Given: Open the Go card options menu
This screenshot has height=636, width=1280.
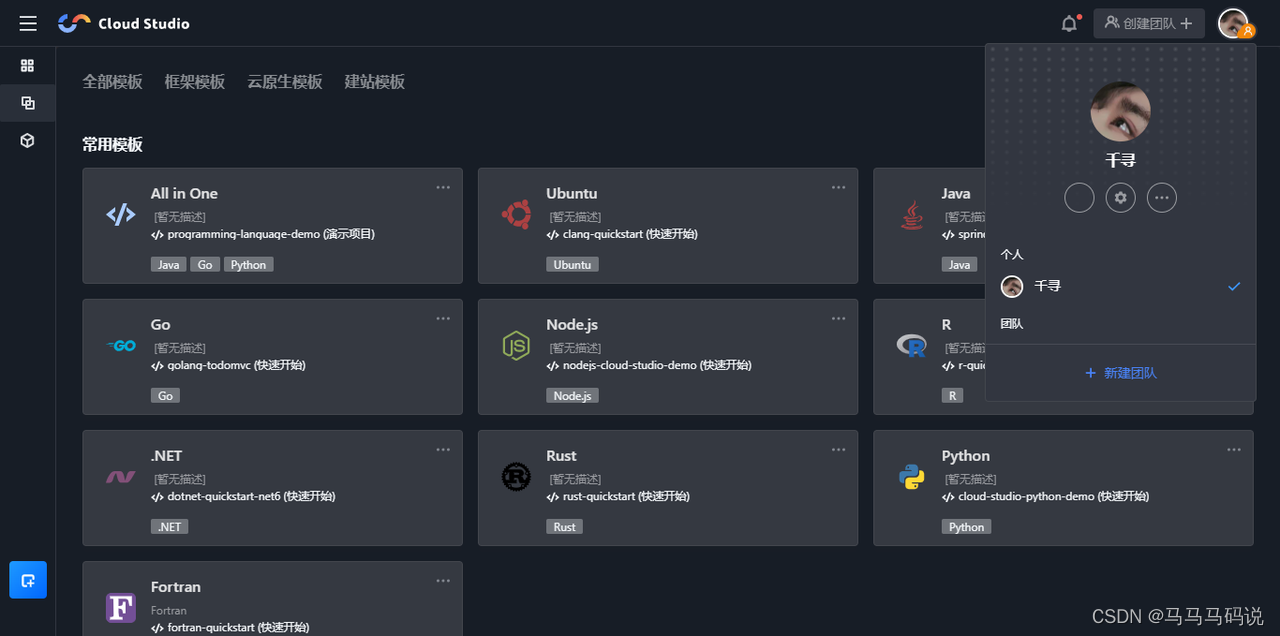Looking at the screenshot, I should pos(443,318).
